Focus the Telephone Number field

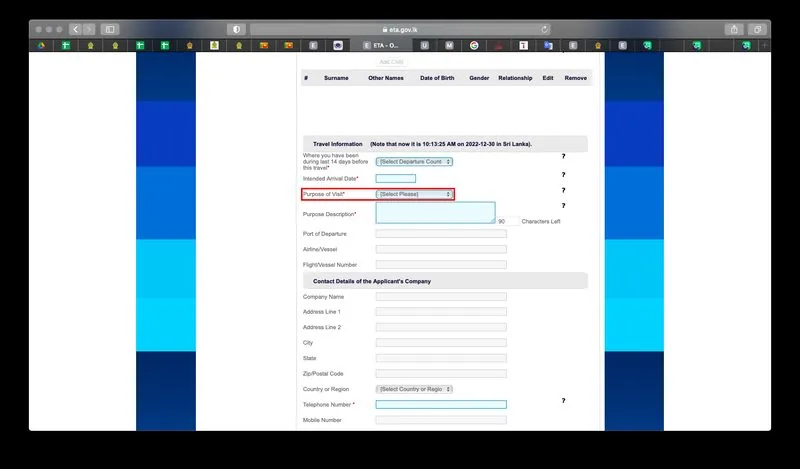tap(440, 405)
